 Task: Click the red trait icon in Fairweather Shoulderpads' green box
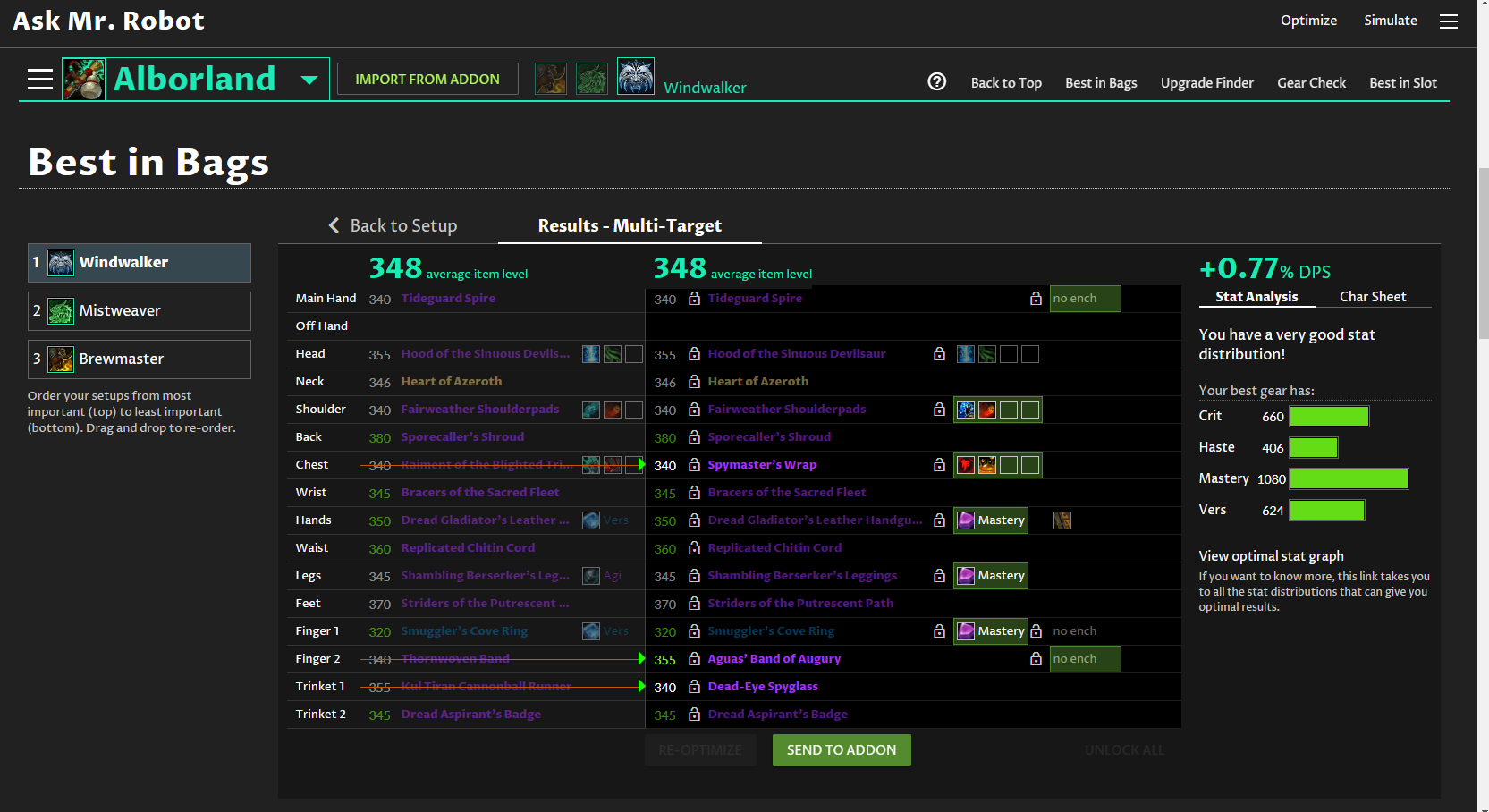(987, 410)
